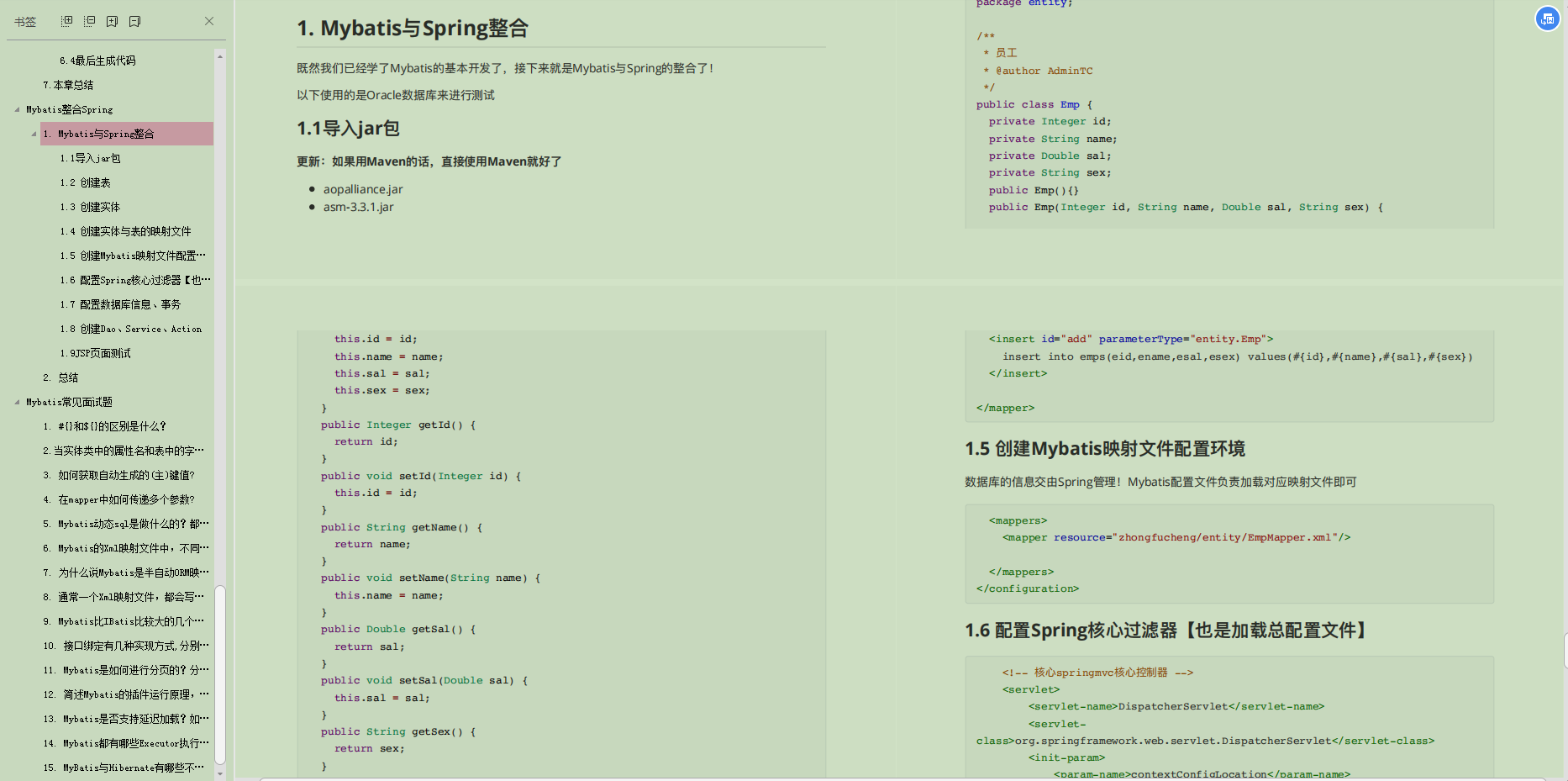
Task: Add a new bookmark icon
Action: coord(113,21)
